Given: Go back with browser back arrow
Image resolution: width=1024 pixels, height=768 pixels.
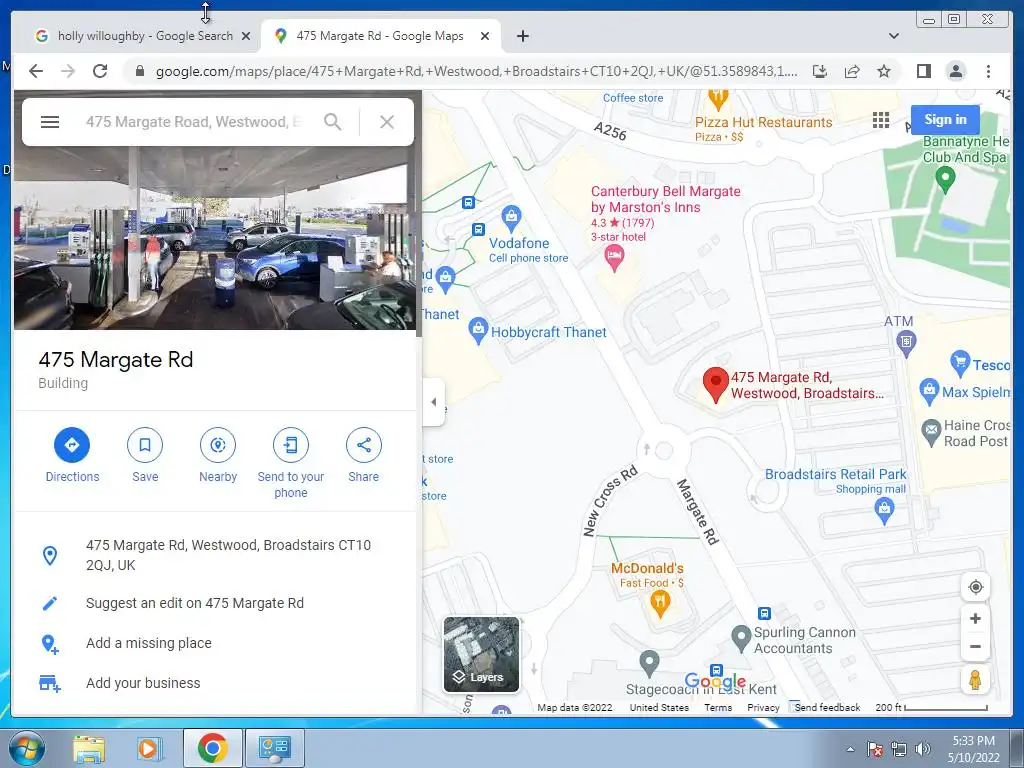Looking at the screenshot, I should [x=36, y=71].
